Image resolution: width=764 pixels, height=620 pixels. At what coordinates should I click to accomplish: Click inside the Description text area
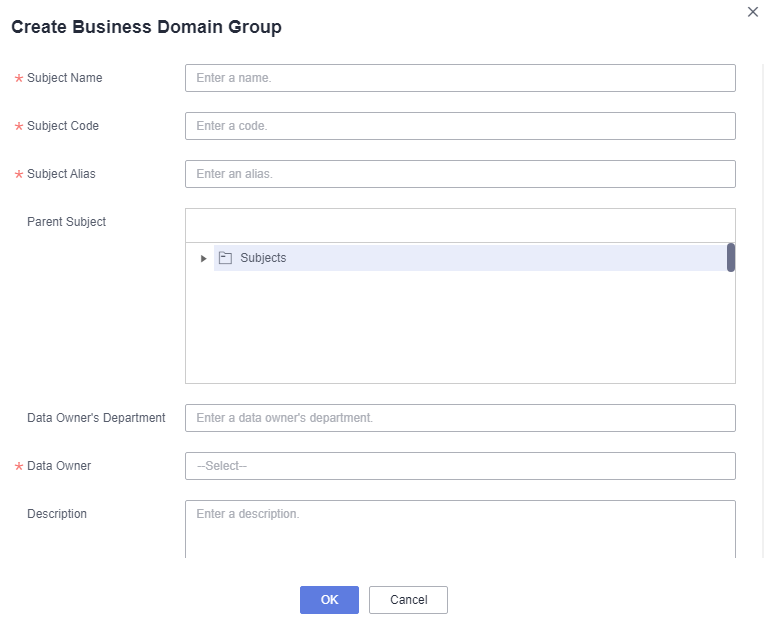(460, 529)
